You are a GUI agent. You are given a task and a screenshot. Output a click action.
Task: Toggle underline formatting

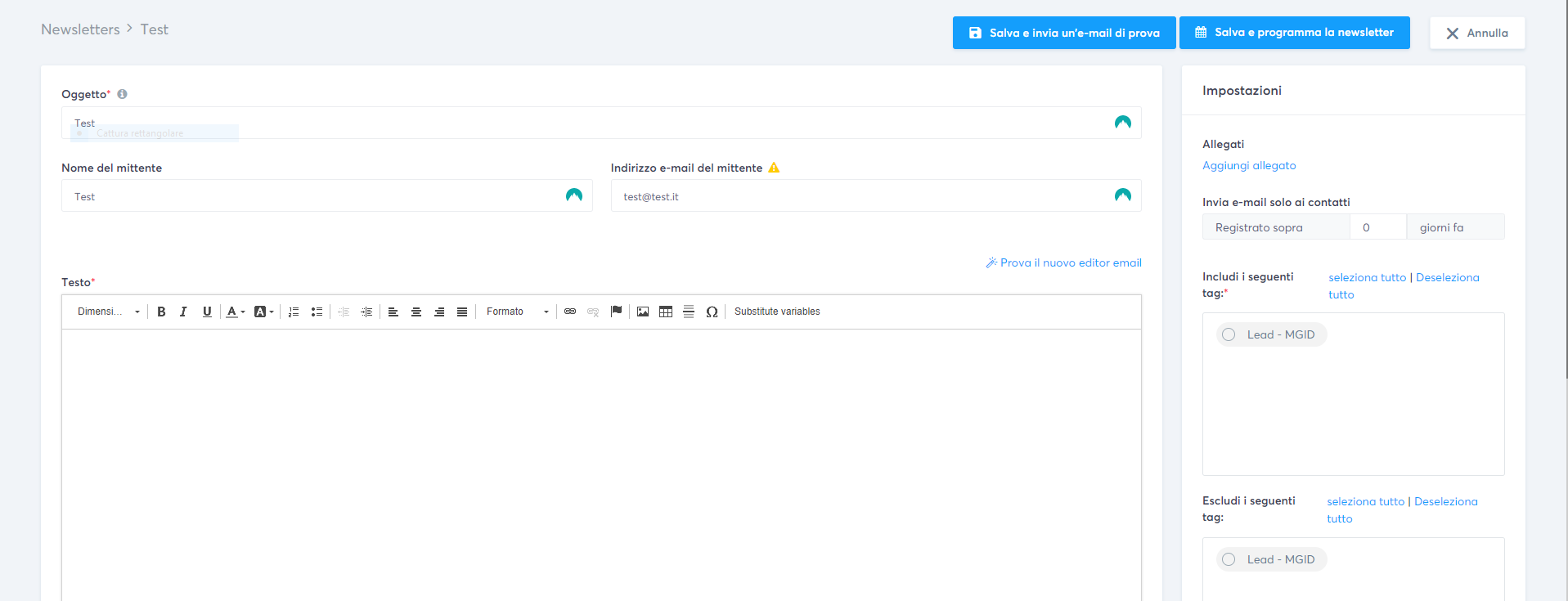tap(207, 312)
